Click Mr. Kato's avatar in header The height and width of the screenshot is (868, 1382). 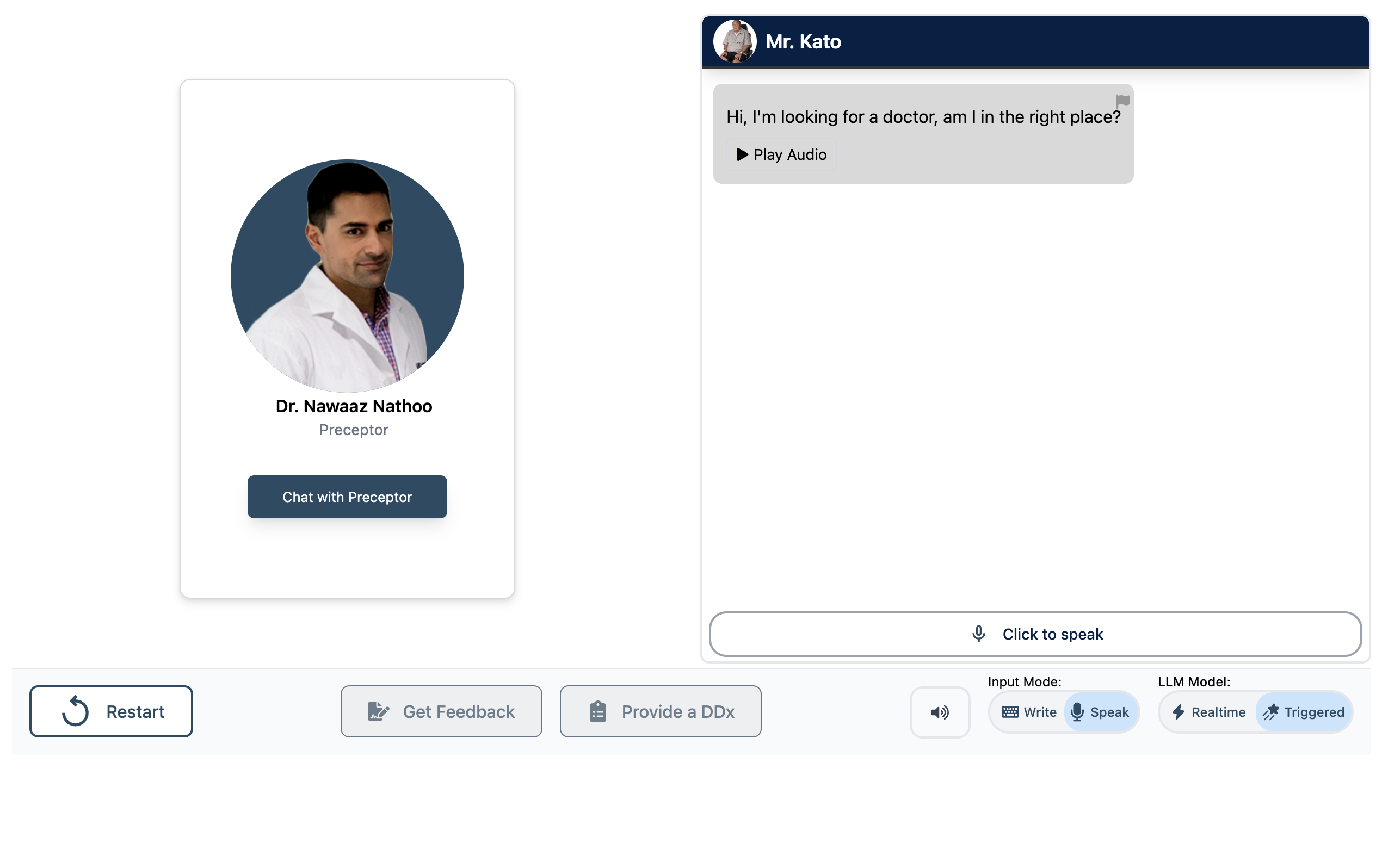point(735,41)
